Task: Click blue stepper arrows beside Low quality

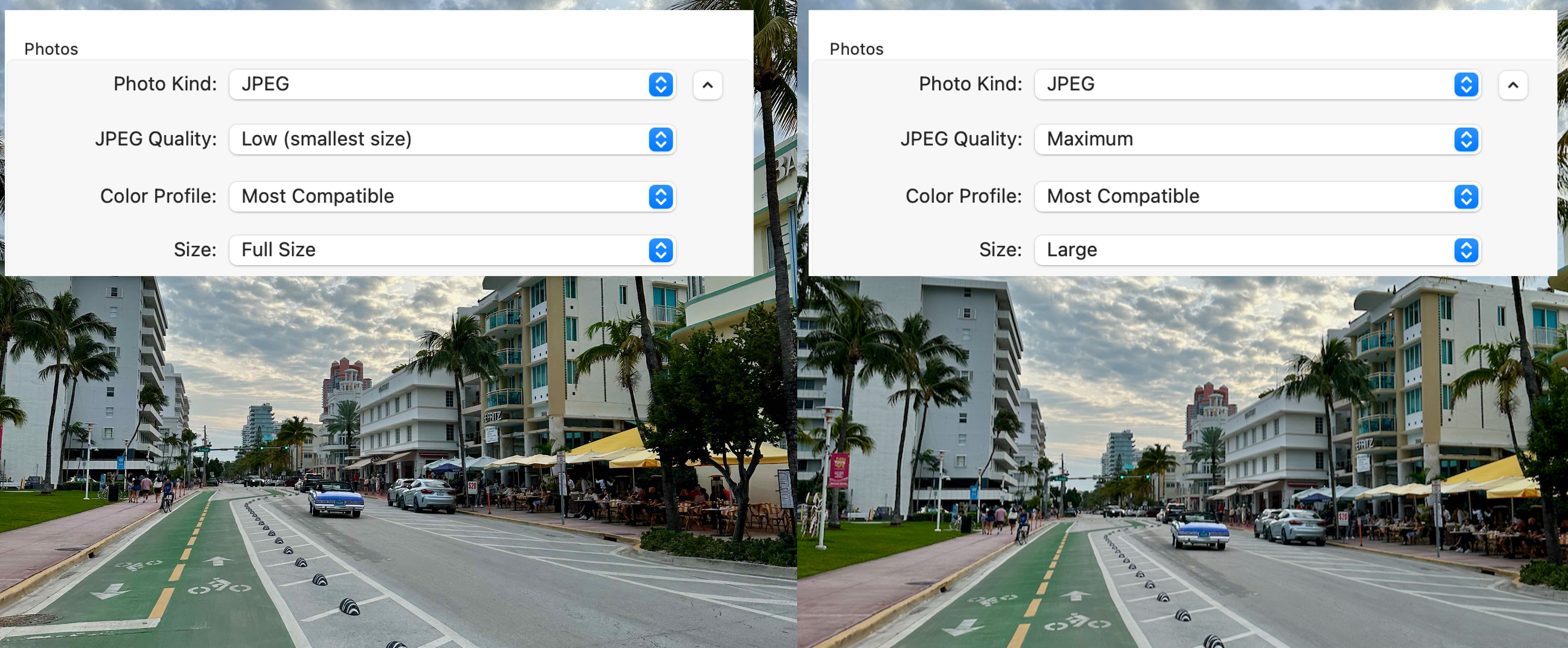Action: (x=660, y=139)
